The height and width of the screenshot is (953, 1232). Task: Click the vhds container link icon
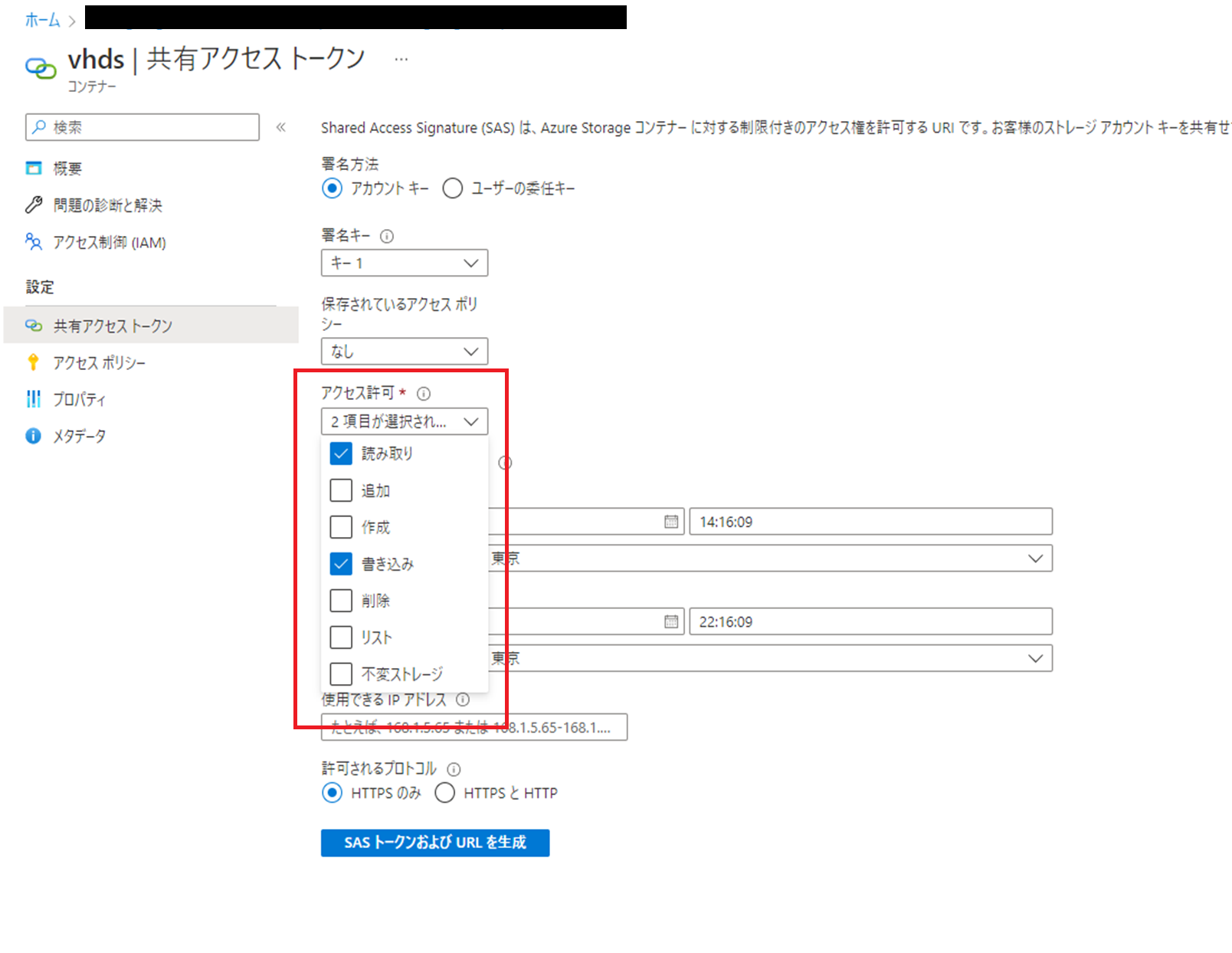click(x=41, y=68)
